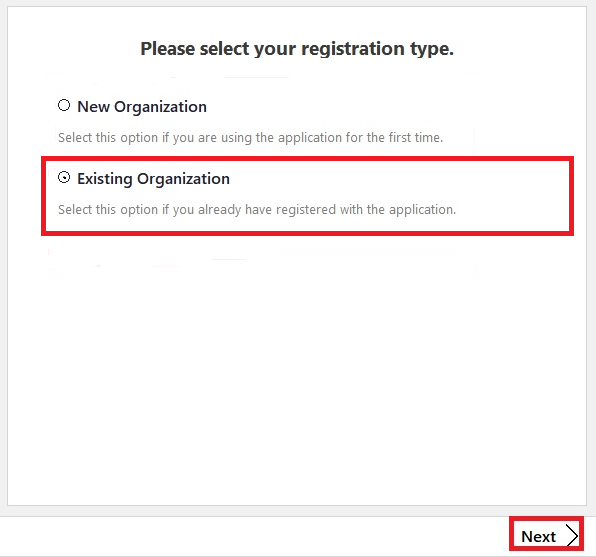Click the first-time use description under New Organization

point(250,138)
